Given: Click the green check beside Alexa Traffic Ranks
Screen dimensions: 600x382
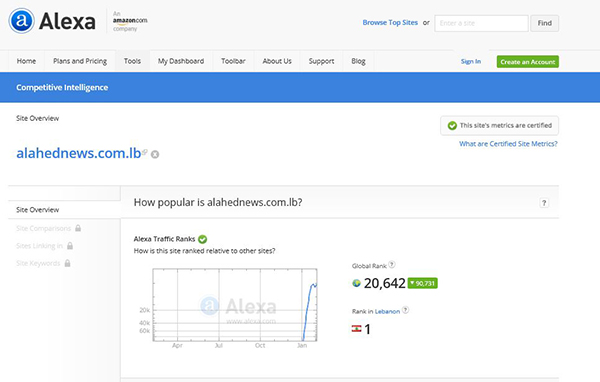Looking at the screenshot, I should (x=202, y=239).
